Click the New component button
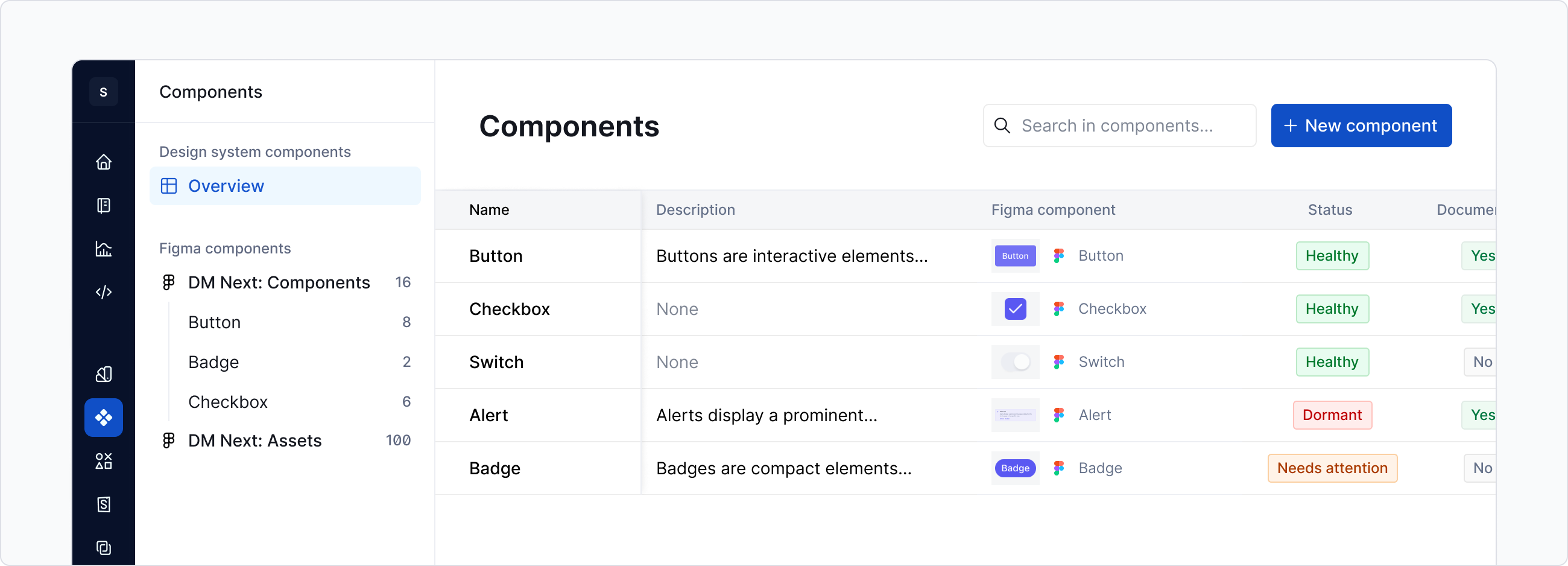The width and height of the screenshot is (1568, 566). pyautogui.click(x=1362, y=126)
